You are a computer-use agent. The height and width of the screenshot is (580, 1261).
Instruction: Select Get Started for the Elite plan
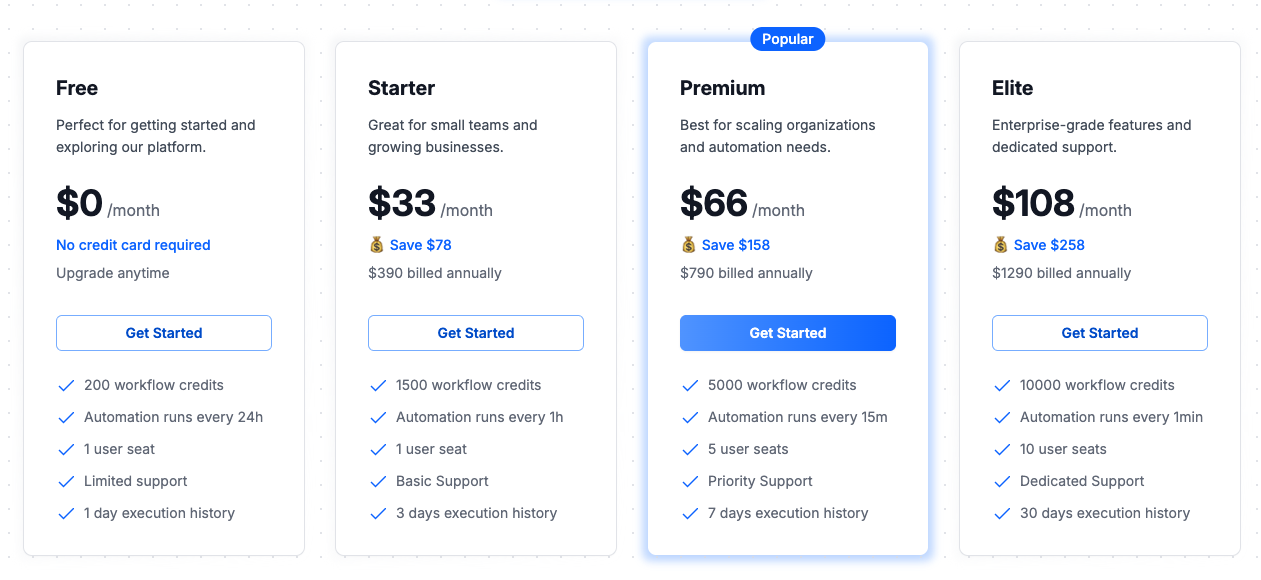(1100, 333)
